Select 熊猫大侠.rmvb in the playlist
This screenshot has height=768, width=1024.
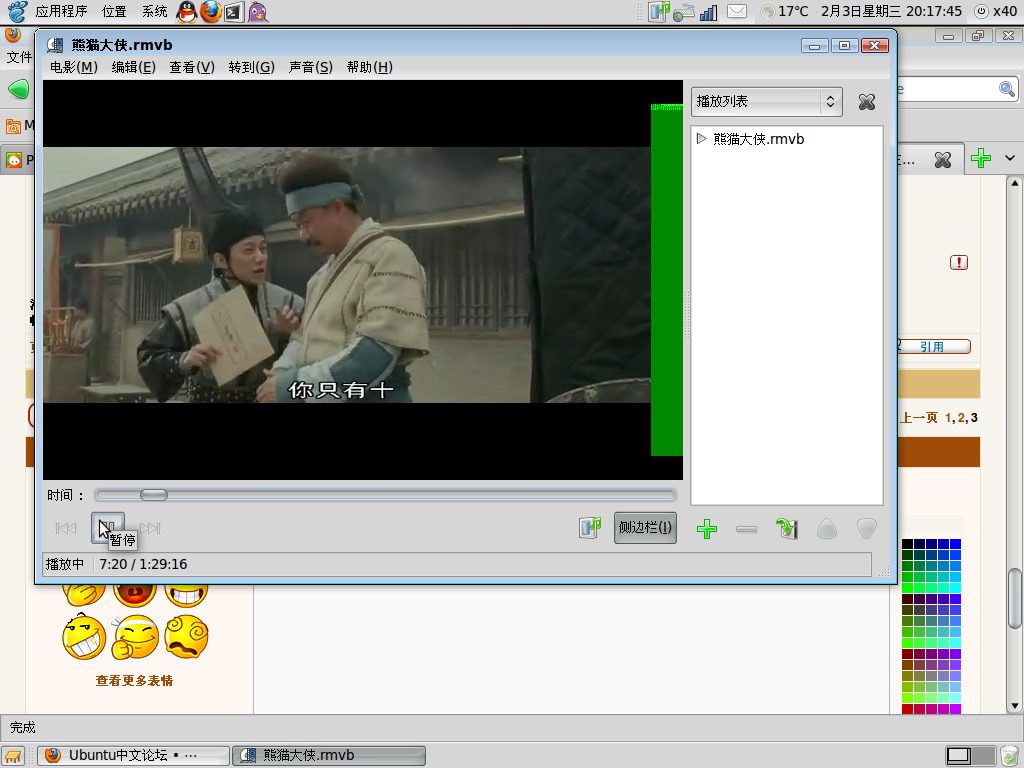pos(759,139)
